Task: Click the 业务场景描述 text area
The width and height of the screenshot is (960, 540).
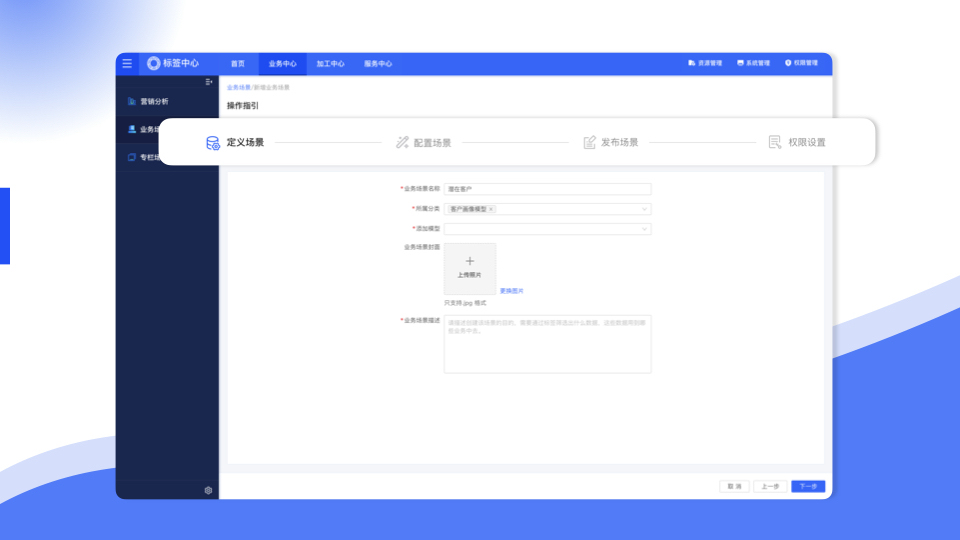Action: tap(547, 344)
